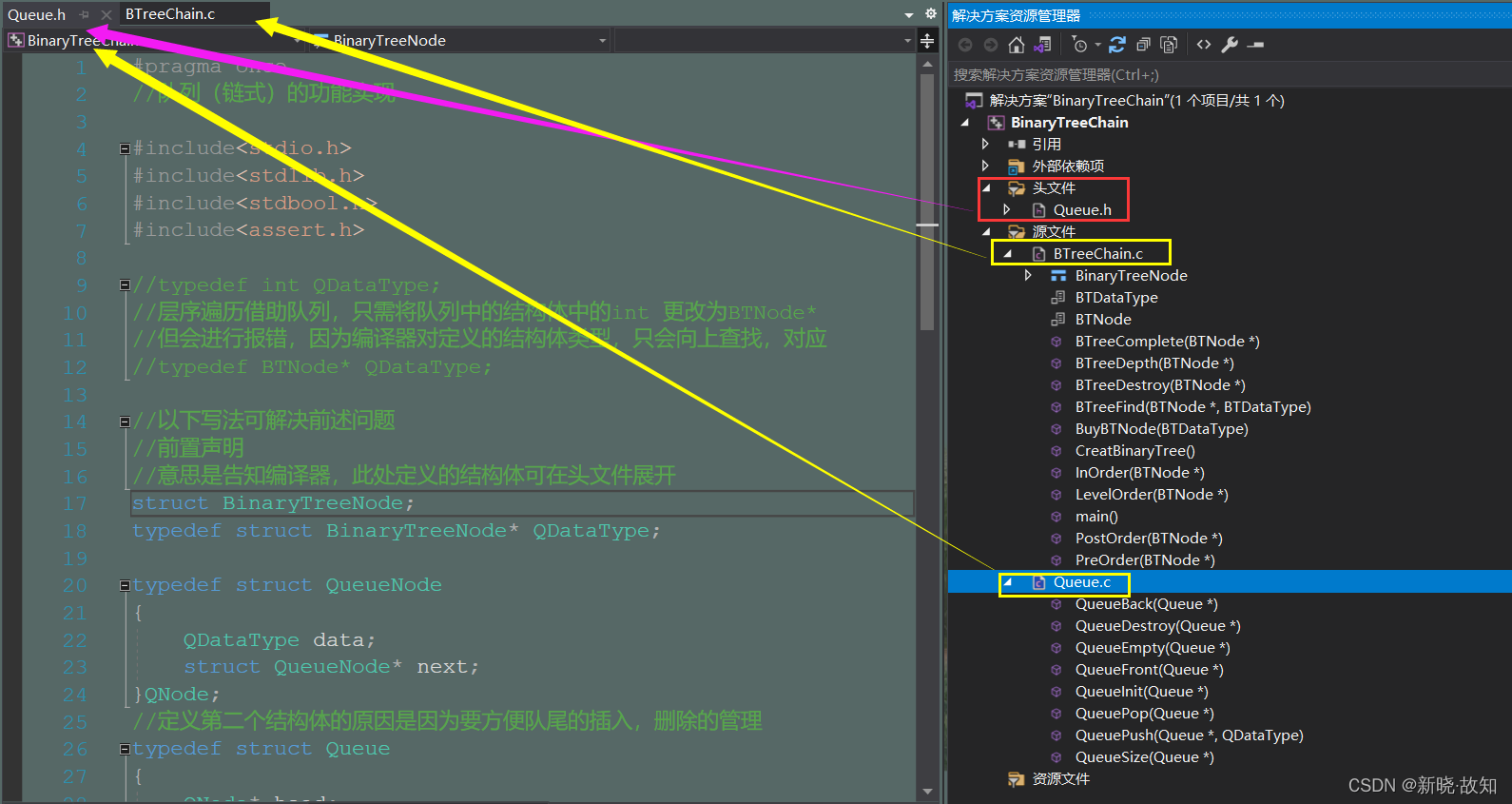This screenshot has height=804, width=1512.
Task: Select QueueSize(Queue *) function
Action: 1144,757
